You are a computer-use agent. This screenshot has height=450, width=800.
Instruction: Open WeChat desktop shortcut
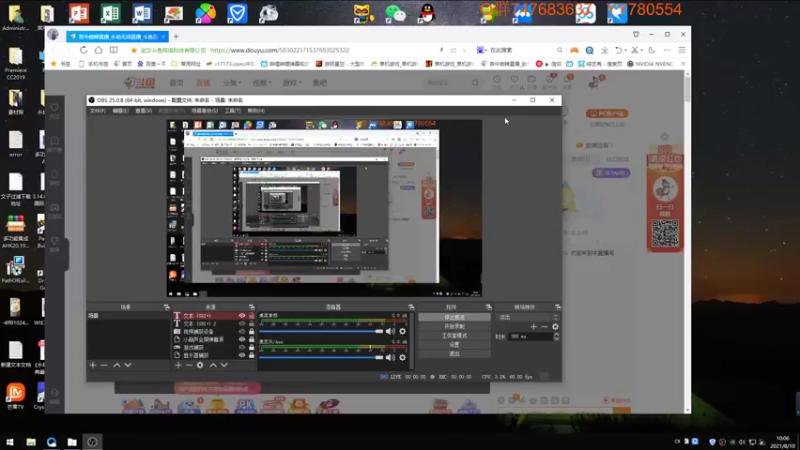coord(395,13)
